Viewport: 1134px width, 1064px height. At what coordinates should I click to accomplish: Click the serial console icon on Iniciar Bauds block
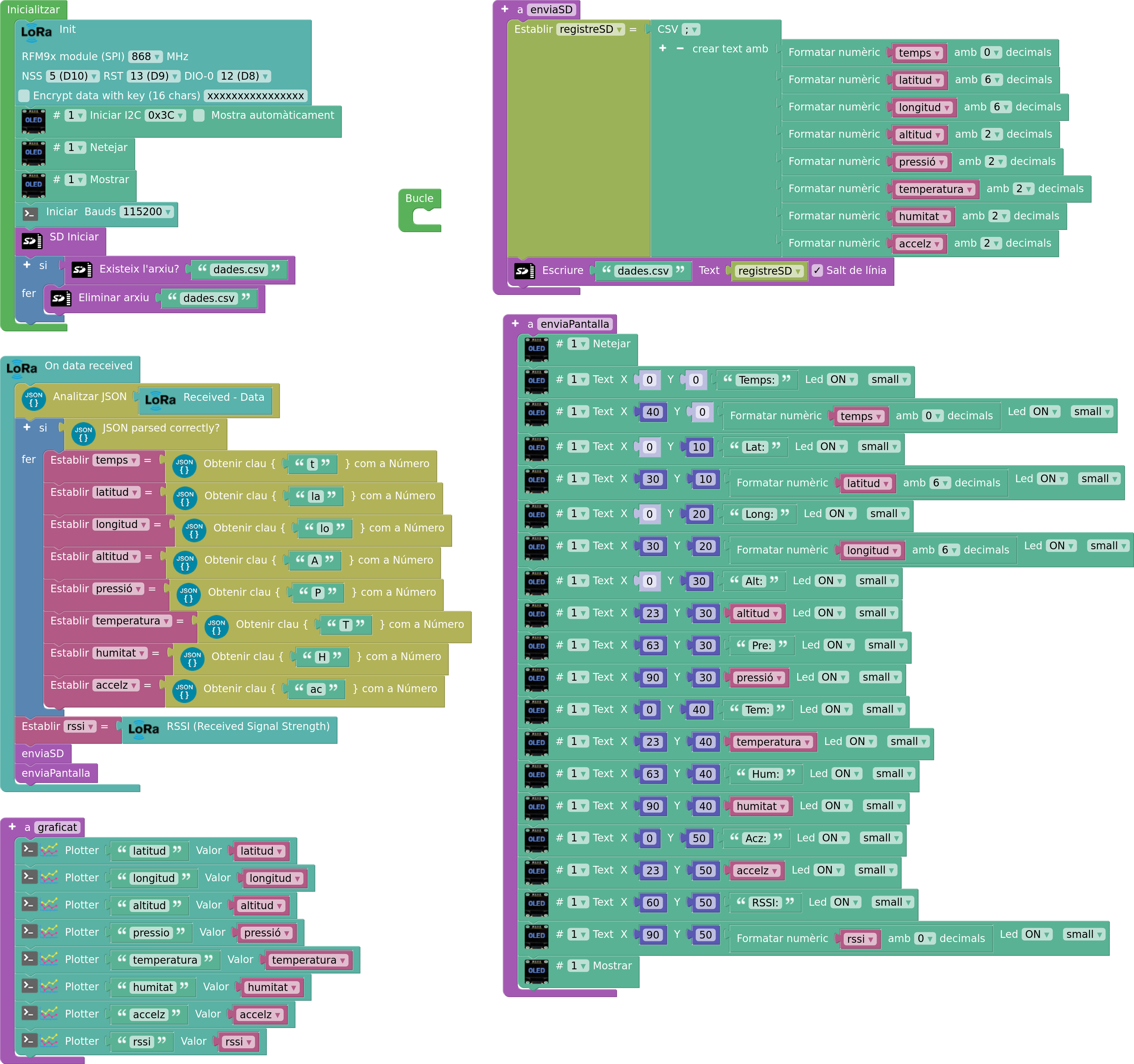click(x=30, y=214)
